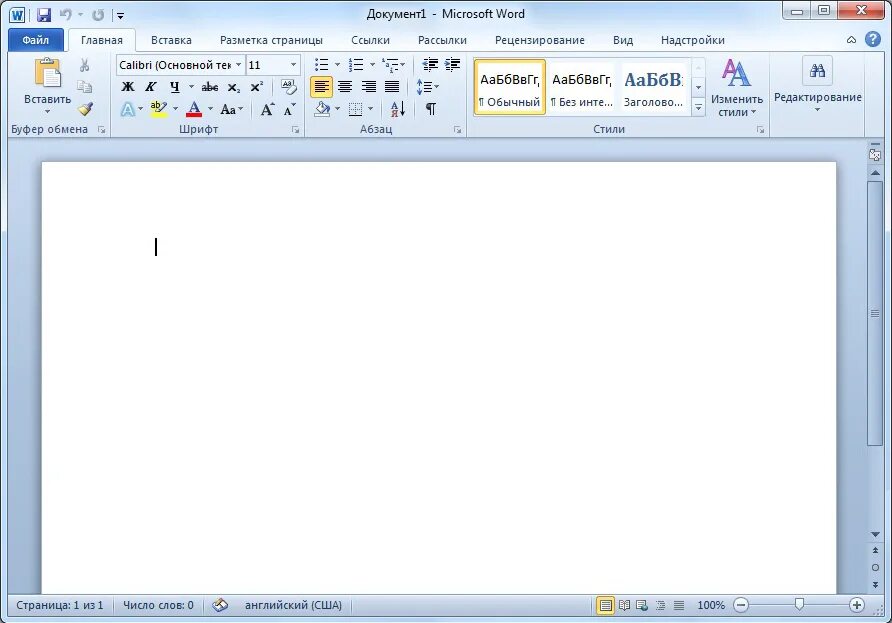Viewport: 892px width, 623px height.
Task: Open Word Help question mark
Action: coord(873,39)
